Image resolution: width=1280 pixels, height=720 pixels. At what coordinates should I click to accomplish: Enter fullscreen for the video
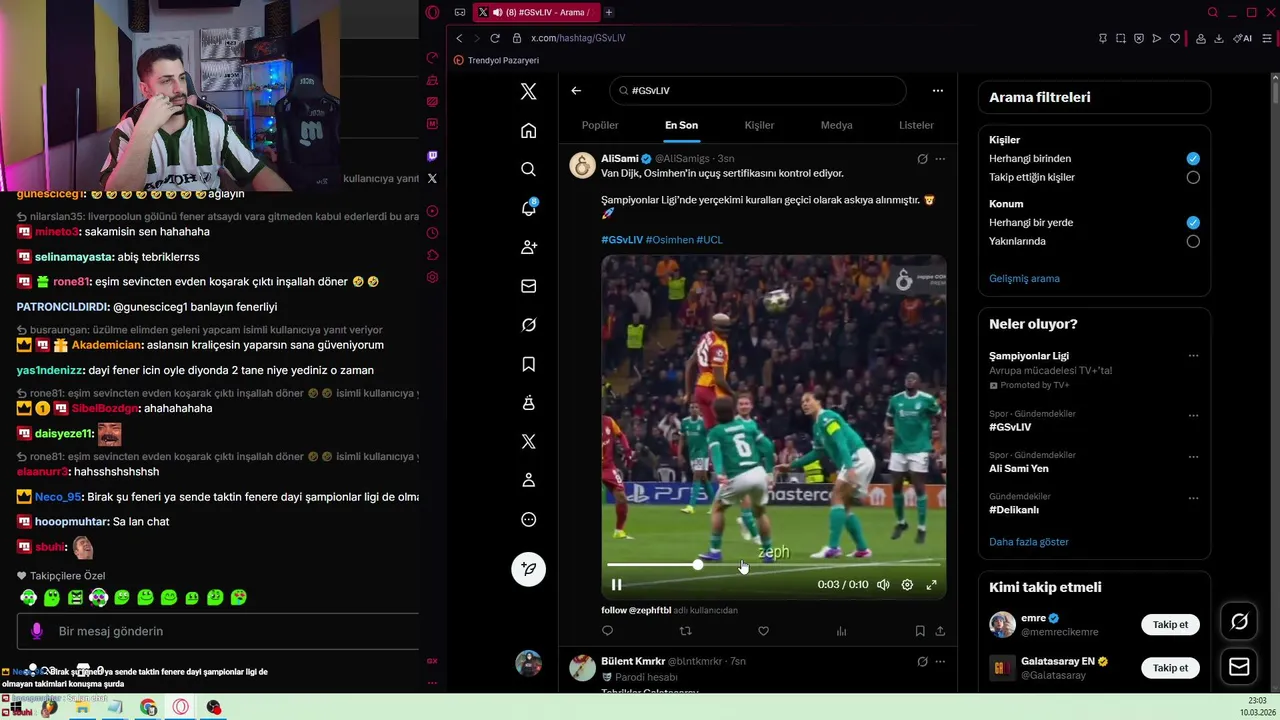[x=931, y=585]
